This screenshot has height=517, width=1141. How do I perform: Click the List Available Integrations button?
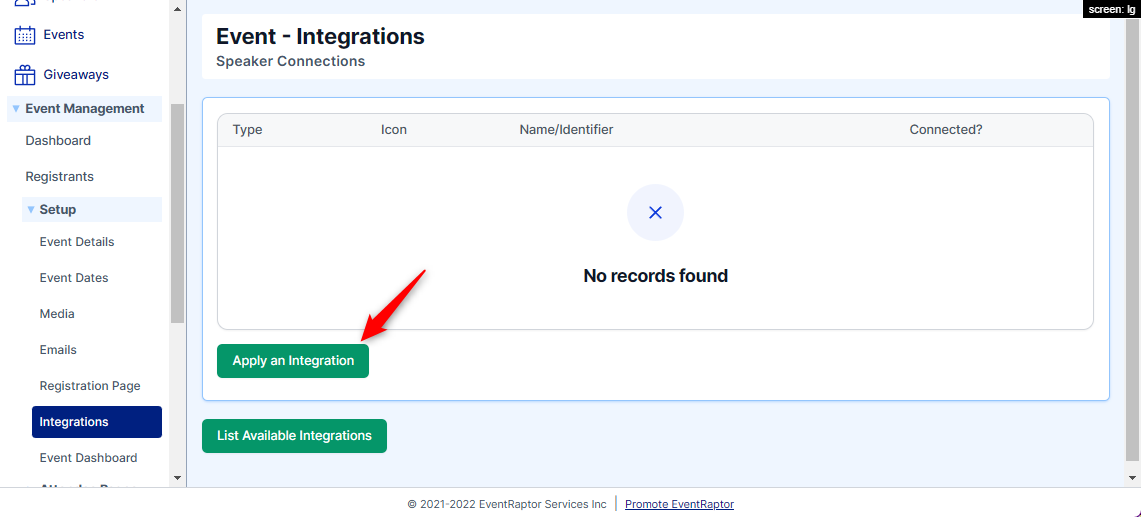point(294,436)
